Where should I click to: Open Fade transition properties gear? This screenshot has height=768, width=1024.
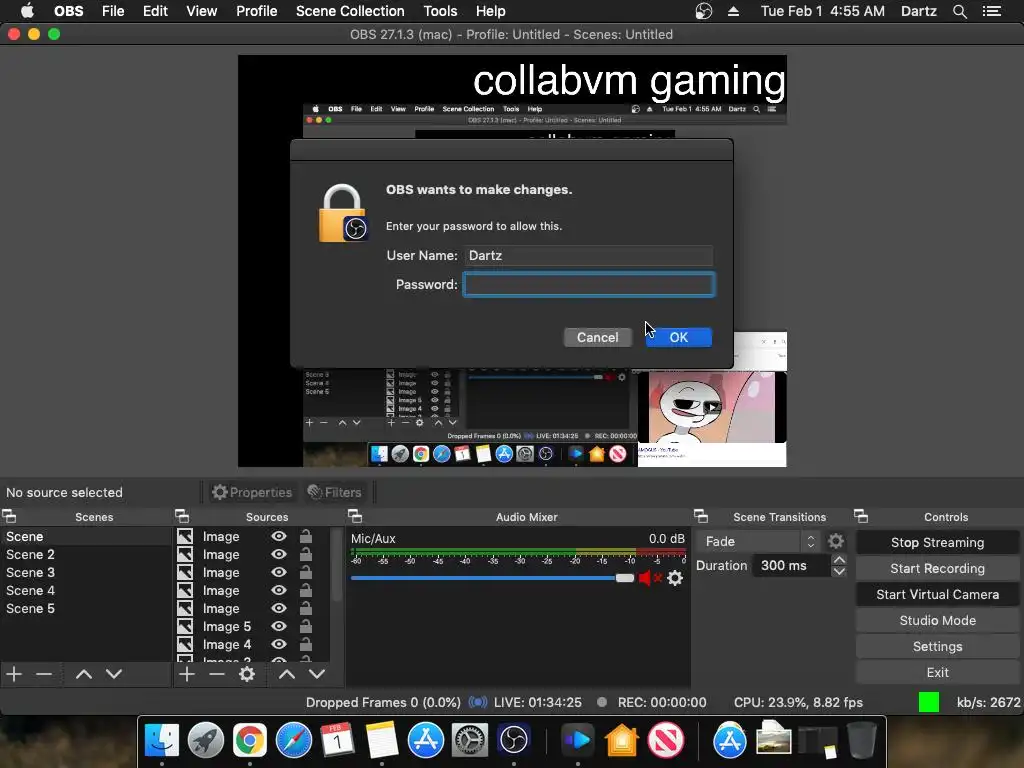[836, 541]
